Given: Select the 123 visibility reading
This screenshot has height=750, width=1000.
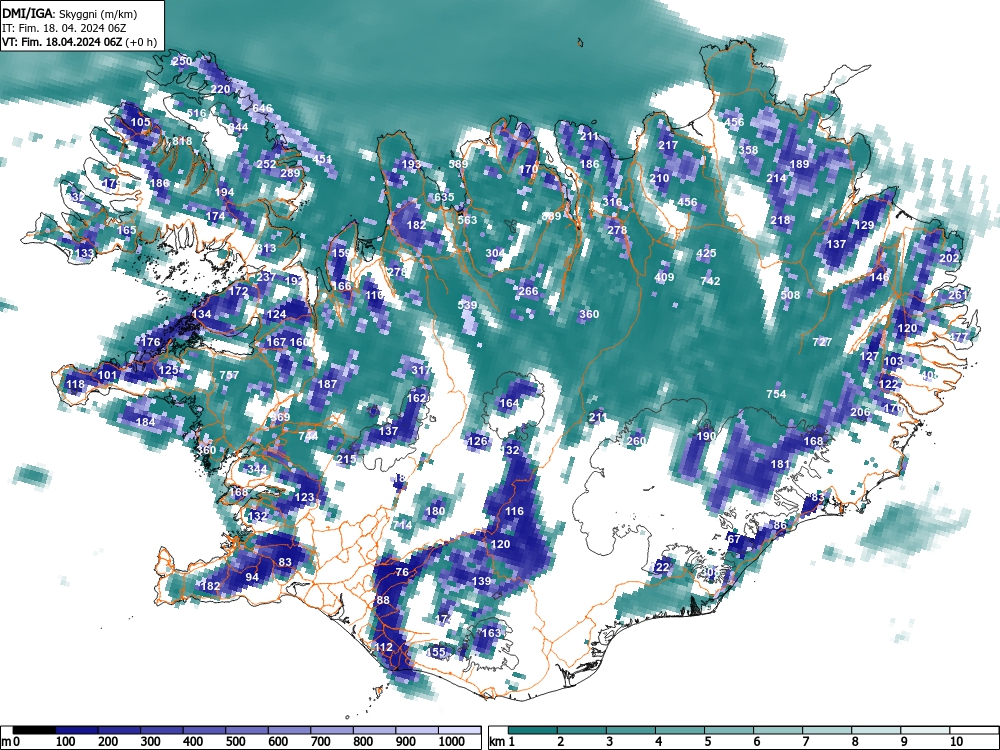Looking at the screenshot, I should click(305, 497).
